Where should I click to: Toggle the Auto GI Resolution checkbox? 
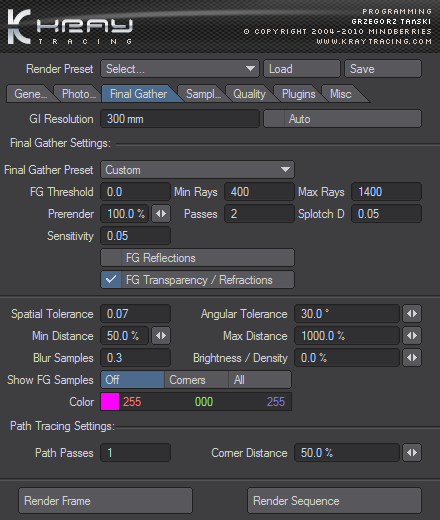pos(274,119)
